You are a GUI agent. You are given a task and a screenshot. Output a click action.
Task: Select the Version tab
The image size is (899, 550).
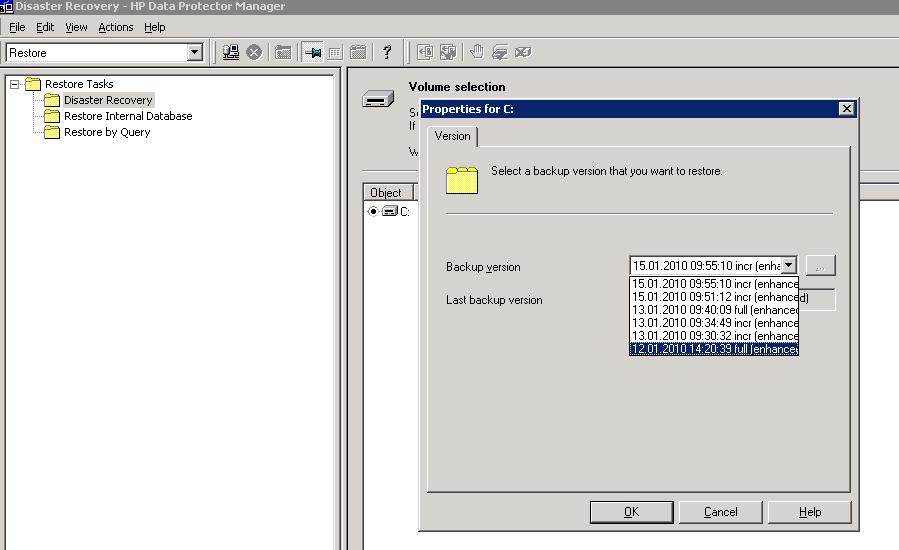pos(452,136)
